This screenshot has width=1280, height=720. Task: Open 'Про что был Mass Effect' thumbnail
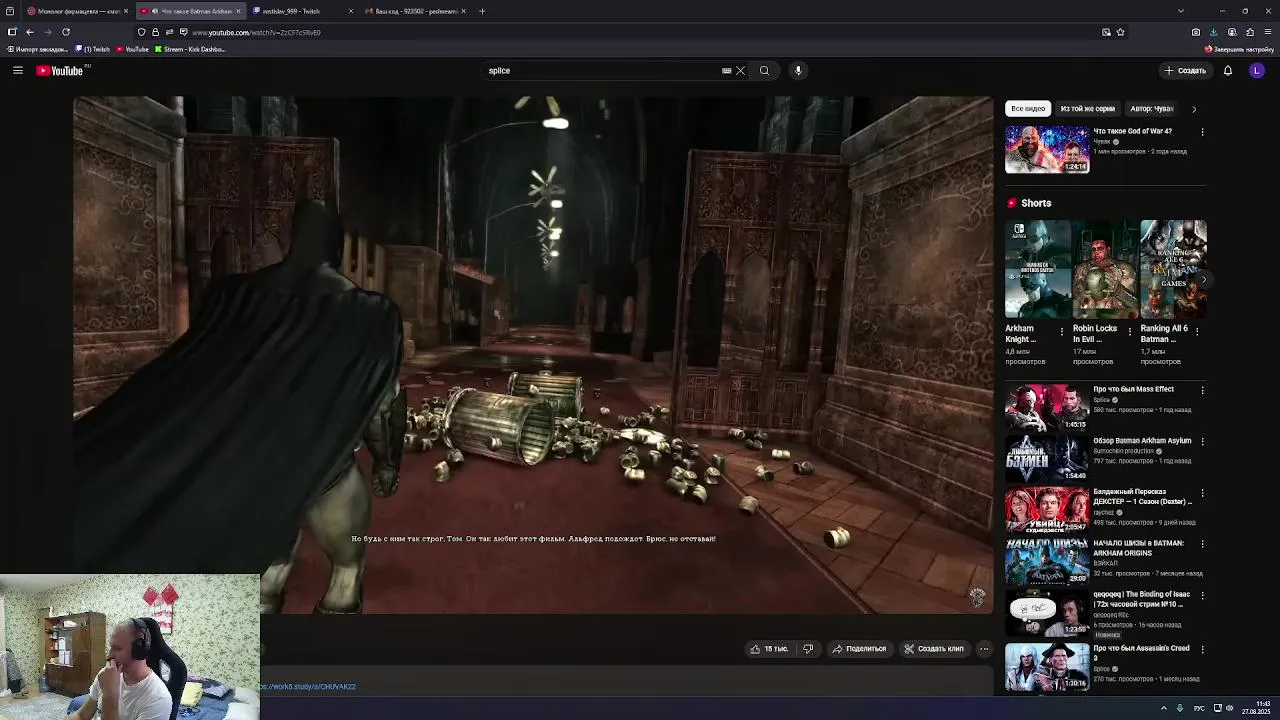[x=1047, y=408]
